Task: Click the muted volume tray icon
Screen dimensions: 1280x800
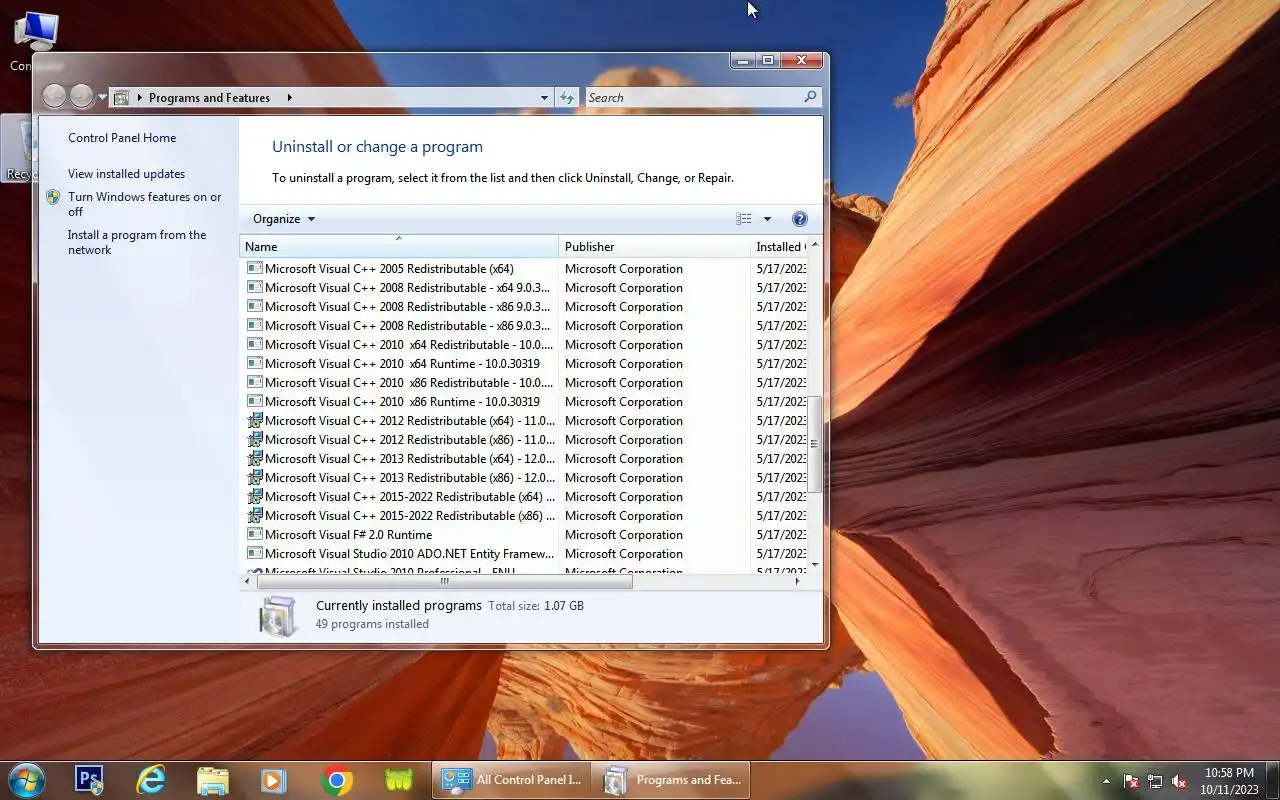Action: (x=1179, y=781)
